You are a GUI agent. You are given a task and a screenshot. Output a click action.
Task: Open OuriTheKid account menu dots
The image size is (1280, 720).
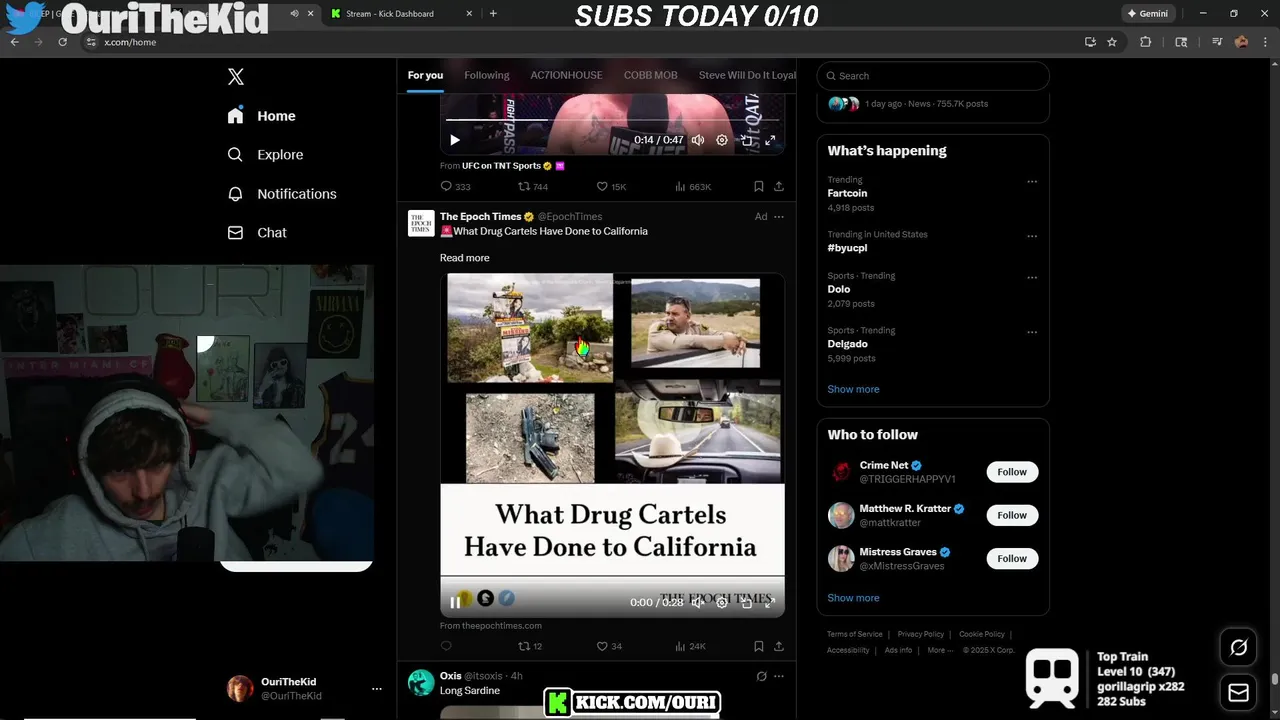coord(376,689)
